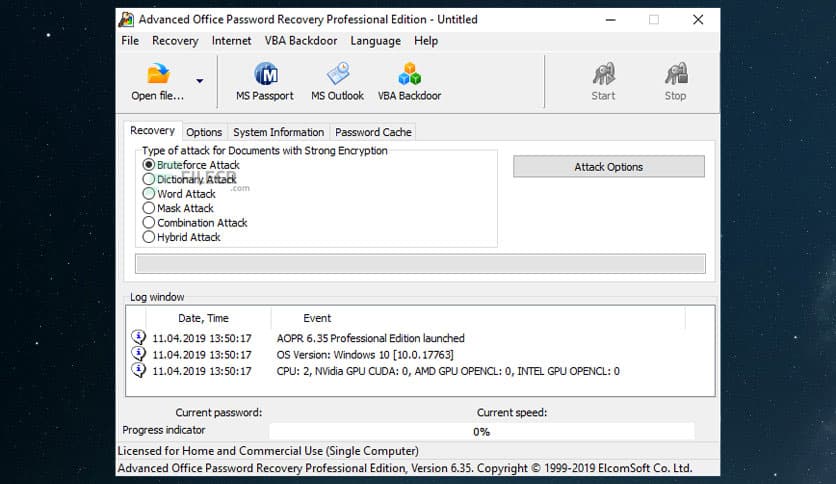Screen dimensions: 836x484
Task: Switch to the Options tab
Action: 204,132
